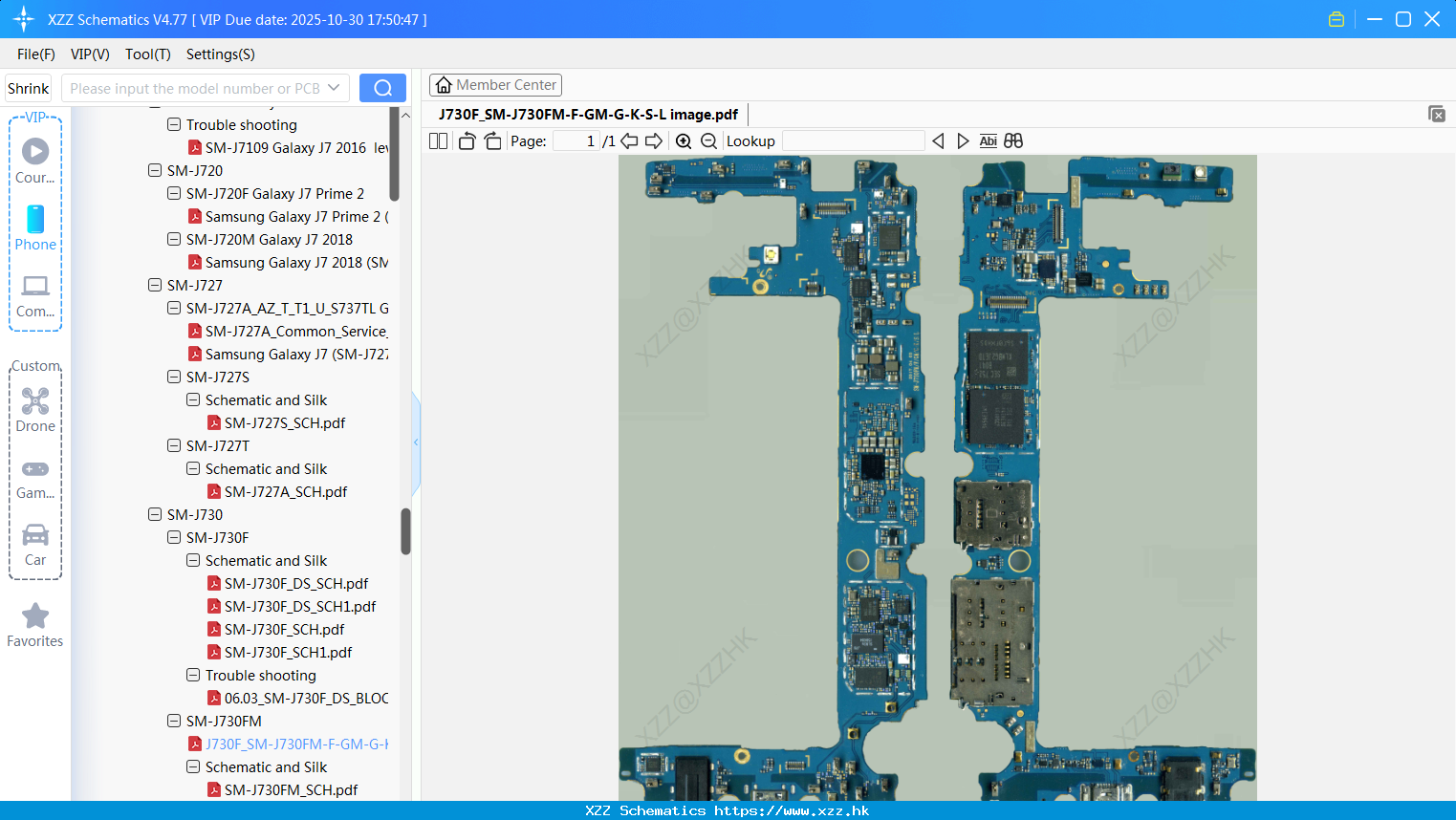Collapse the SM-J730 tree node
Viewport: 1456px width, 820px height.
point(155,514)
